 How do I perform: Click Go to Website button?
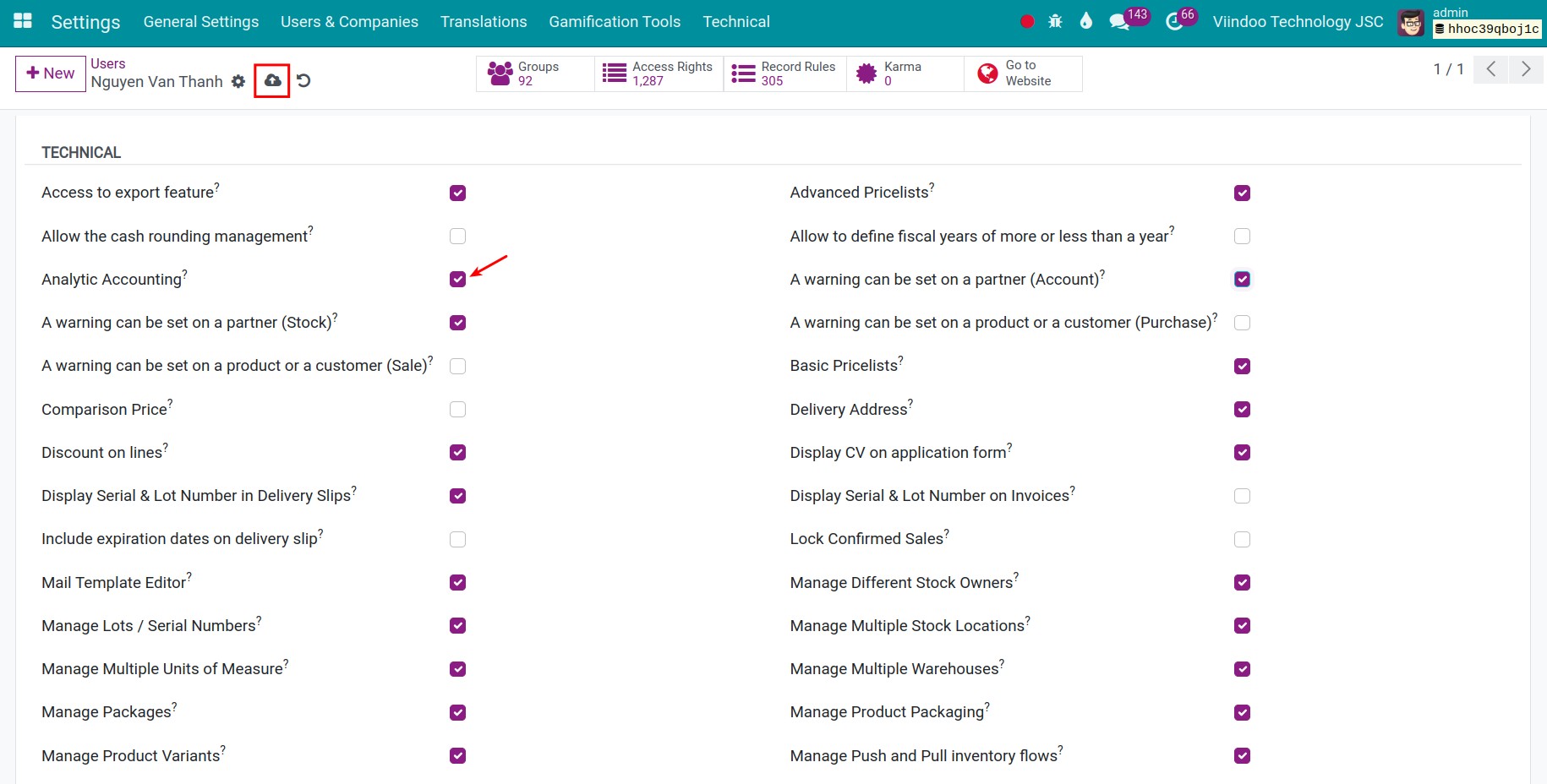[1023, 73]
